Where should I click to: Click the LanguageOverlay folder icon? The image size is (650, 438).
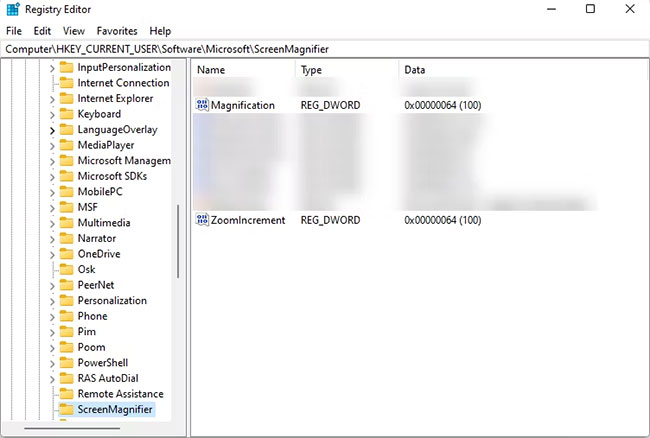tap(66, 129)
